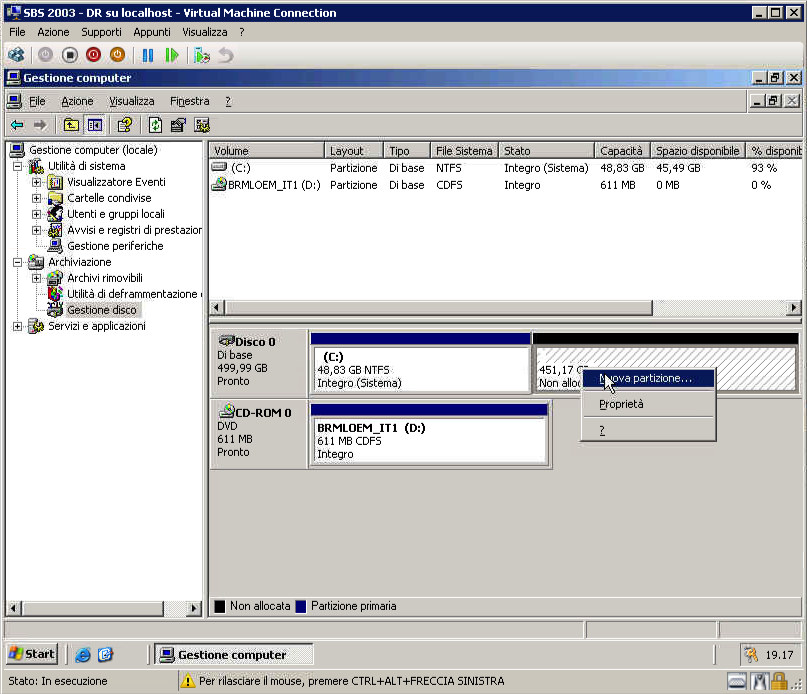The height and width of the screenshot is (694, 807).
Task: Click the Back arrow in Gestione computer
Action: (x=17, y=125)
